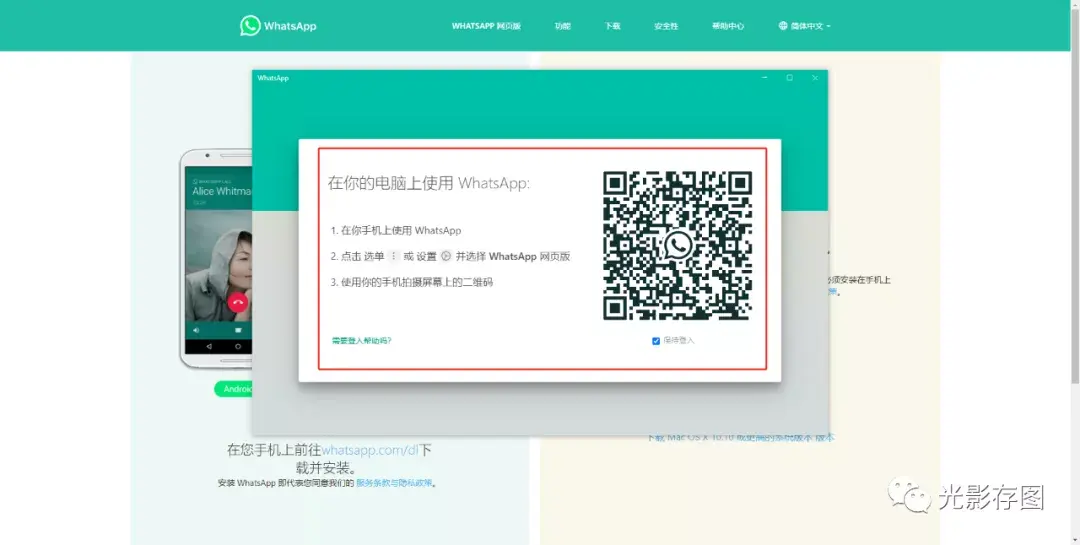
Task: Click the WhatsApp logo in the website header
Action: click(x=278, y=25)
